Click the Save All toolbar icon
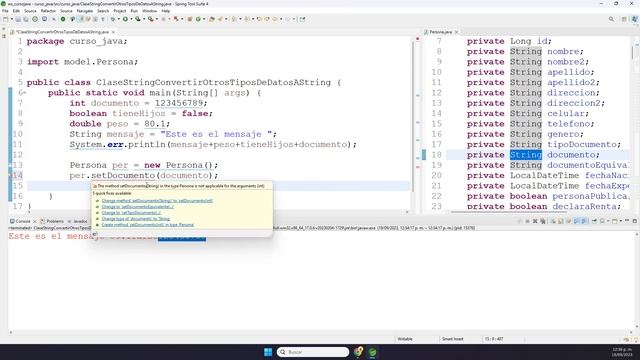The height and width of the screenshot is (360, 640). pyautogui.click(x=26, y=19)
